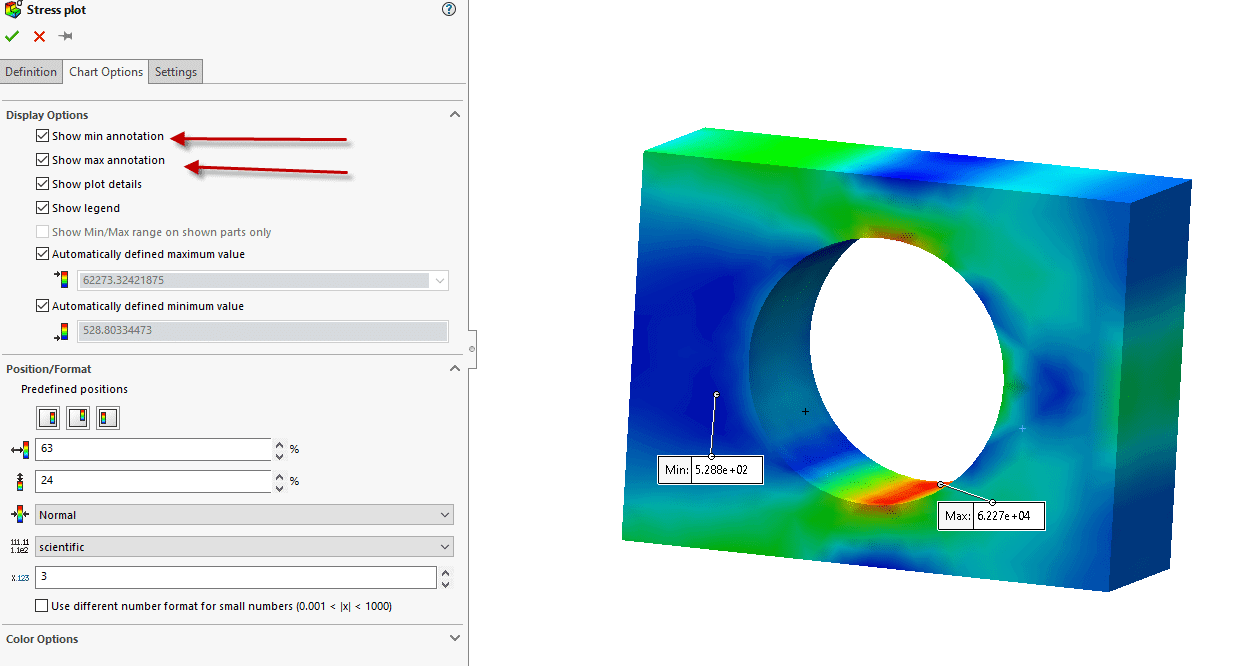This screenshot has height=666, width=1241.
Task: Open help via question mark icon
Action: [x=448, y=10]
